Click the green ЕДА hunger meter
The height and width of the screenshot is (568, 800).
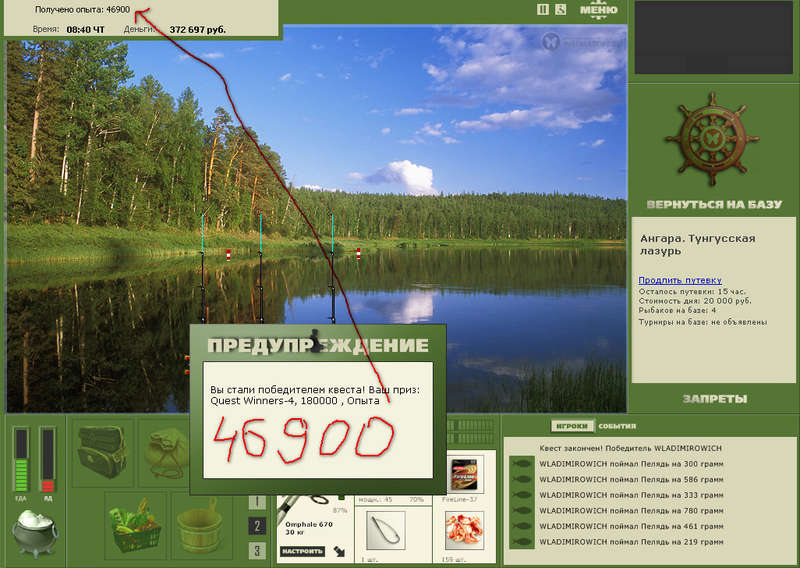[x=21, y=460]
